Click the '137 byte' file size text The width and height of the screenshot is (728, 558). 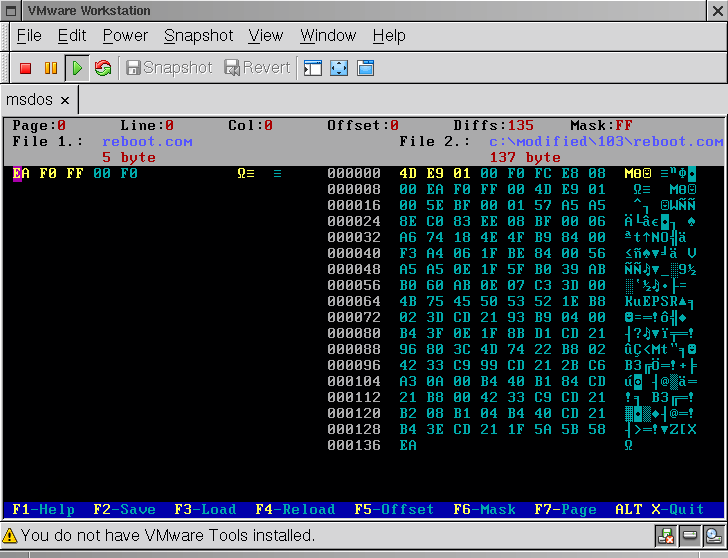[525, 157]
